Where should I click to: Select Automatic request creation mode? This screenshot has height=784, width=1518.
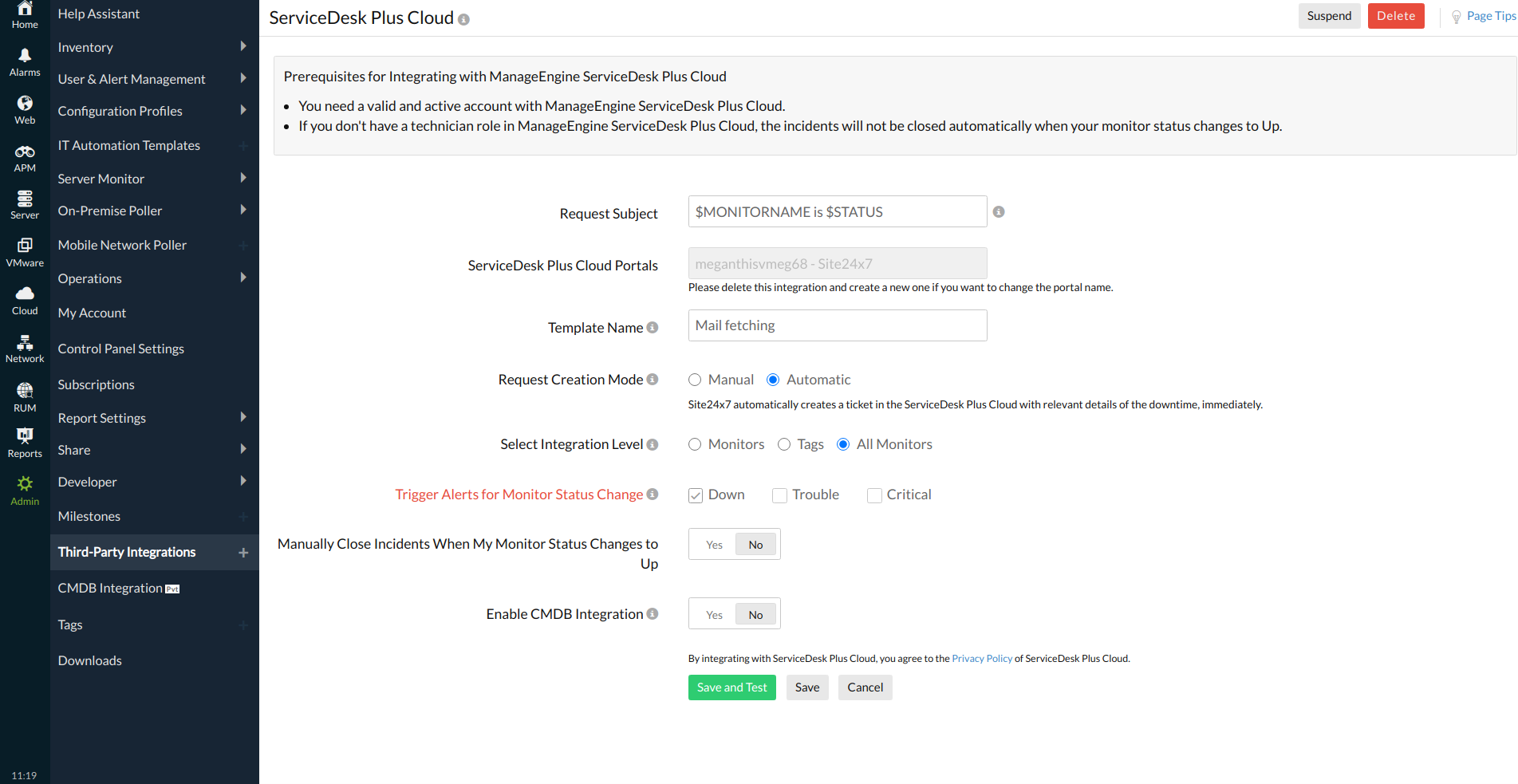click(773, 380)
